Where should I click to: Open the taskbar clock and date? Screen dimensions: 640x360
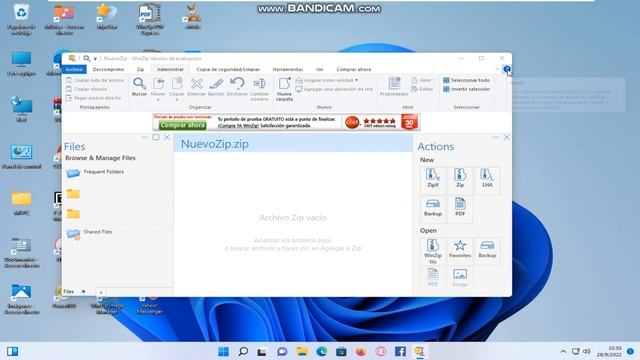pyautogui.click(x=609, y=351)
